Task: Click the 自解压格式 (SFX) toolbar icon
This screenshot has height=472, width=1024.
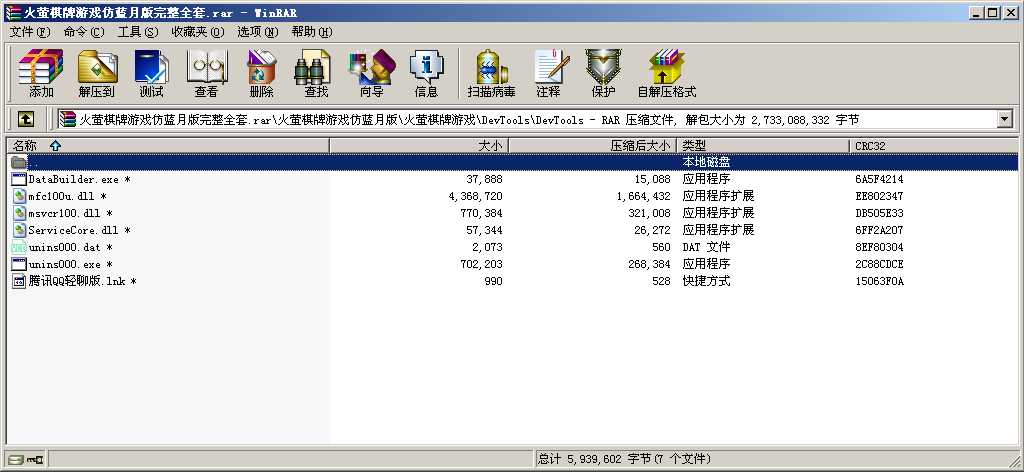Action: pos(667,66)
